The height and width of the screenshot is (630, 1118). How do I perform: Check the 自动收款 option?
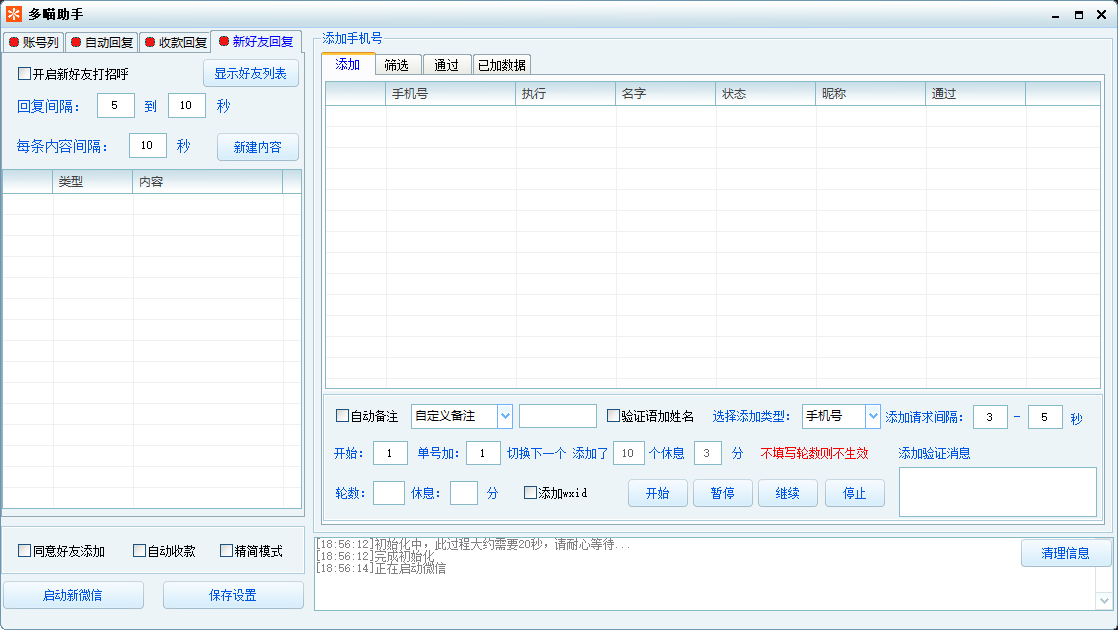pos(140,551)
